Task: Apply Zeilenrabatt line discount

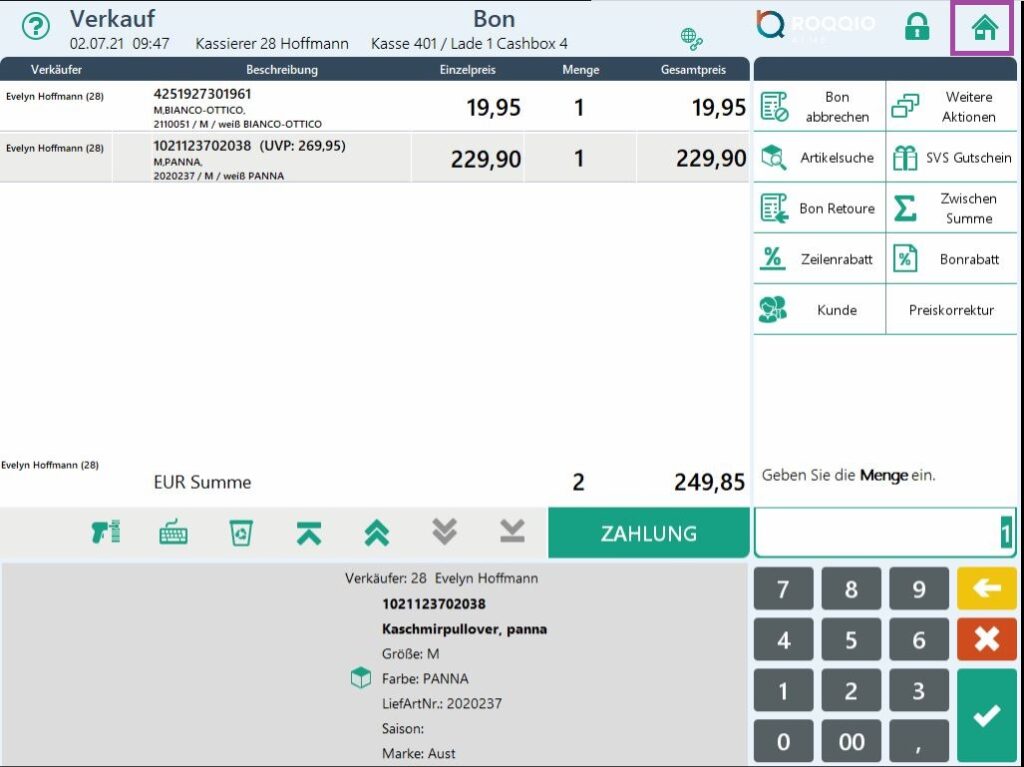Action: 819,259
